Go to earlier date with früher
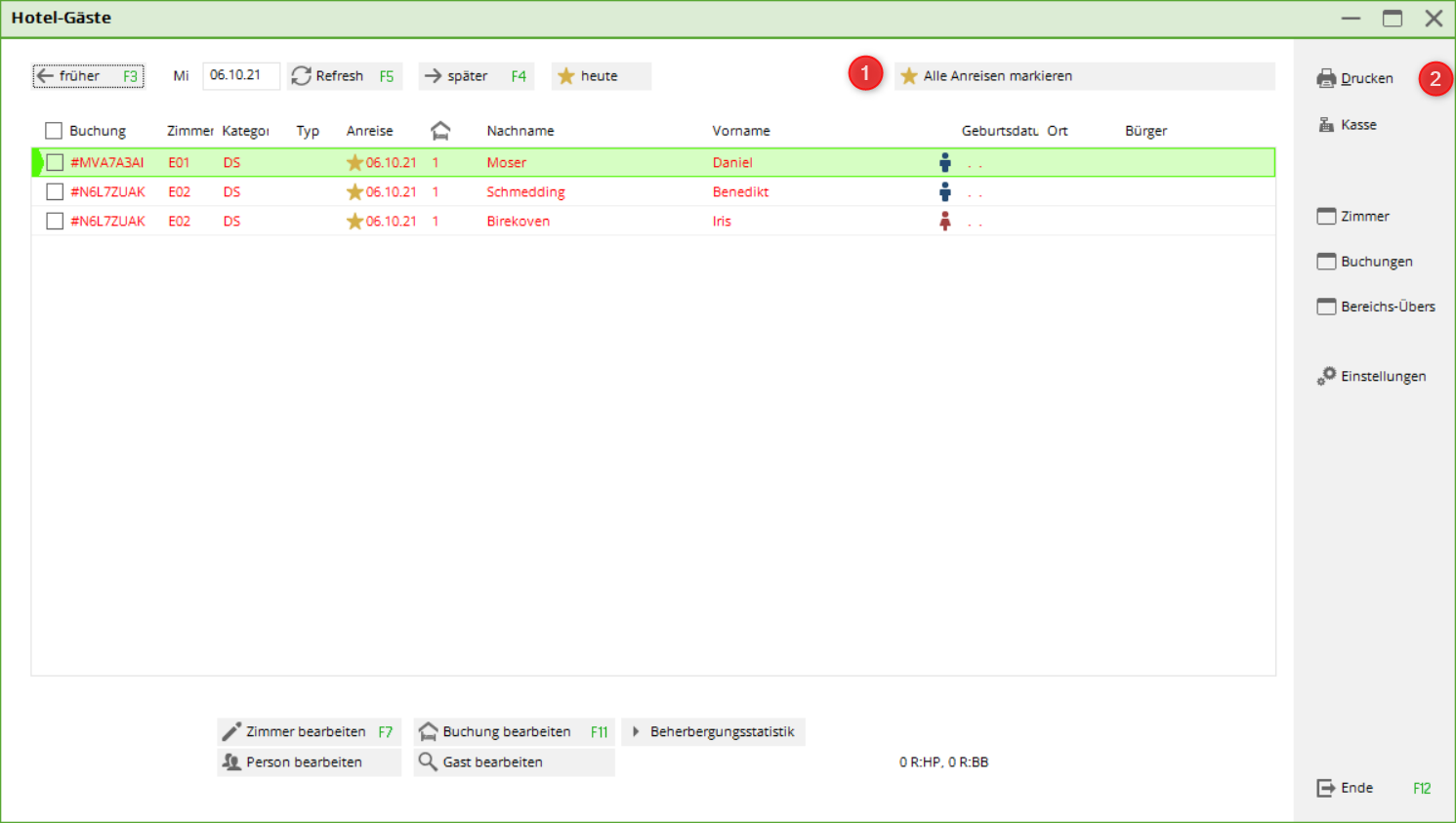The width and height of the screenshot is (1456, 823). click(88, 76)
